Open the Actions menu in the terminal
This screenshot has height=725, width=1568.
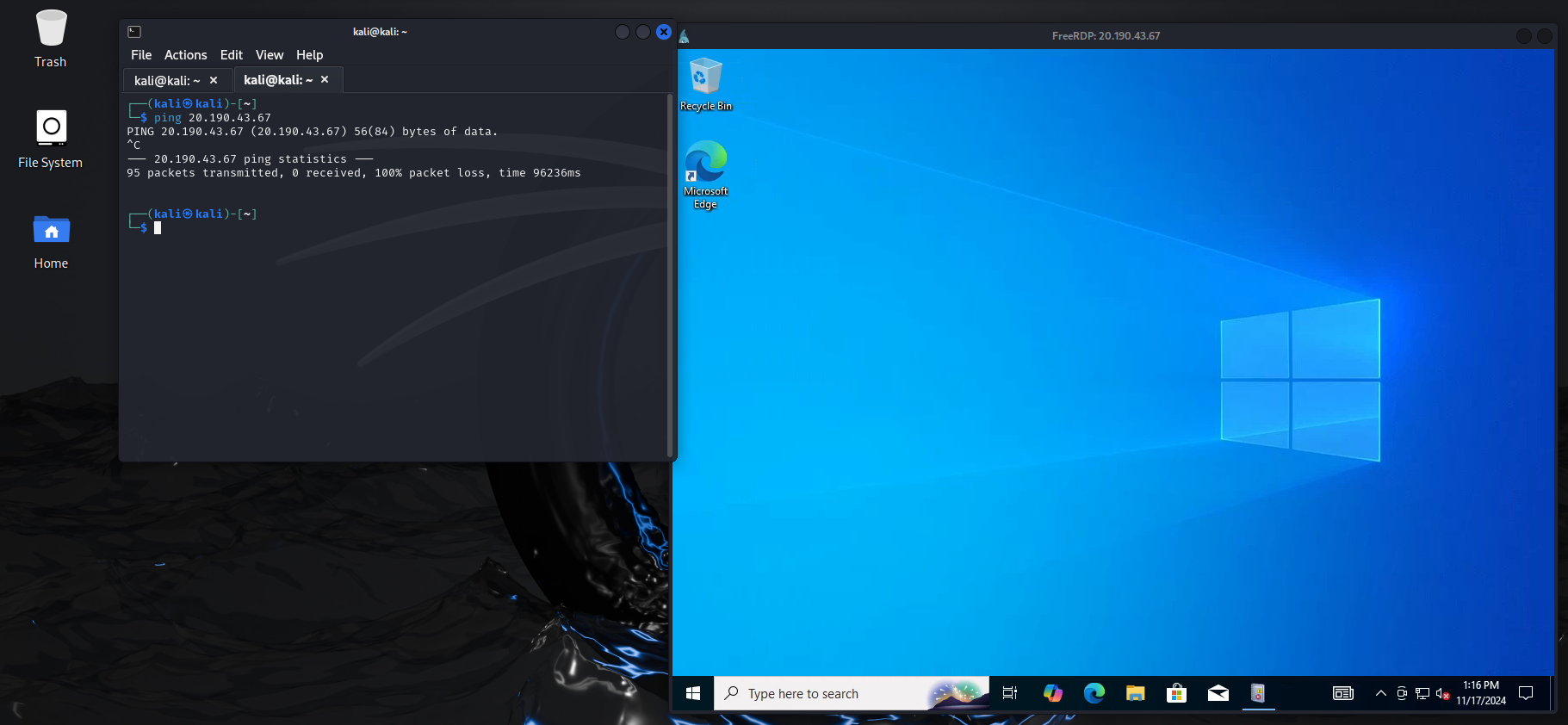point(186,55)
